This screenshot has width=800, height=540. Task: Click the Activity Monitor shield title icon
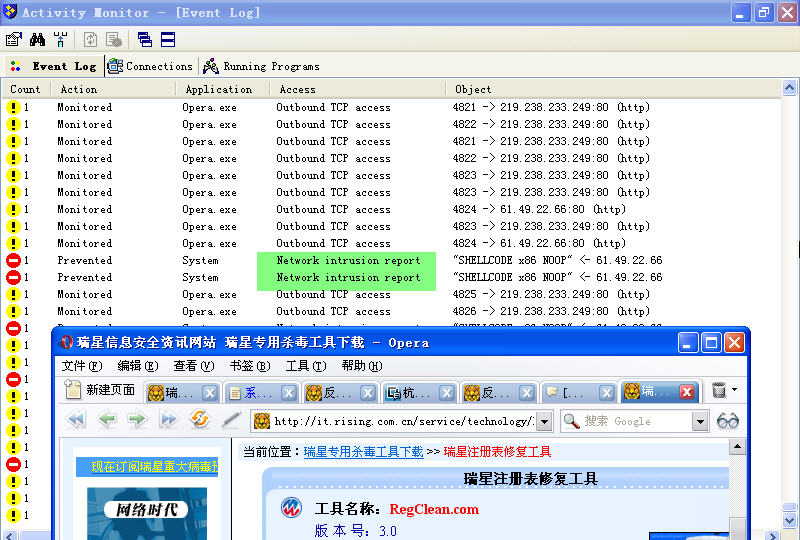(x=10, y=11)
